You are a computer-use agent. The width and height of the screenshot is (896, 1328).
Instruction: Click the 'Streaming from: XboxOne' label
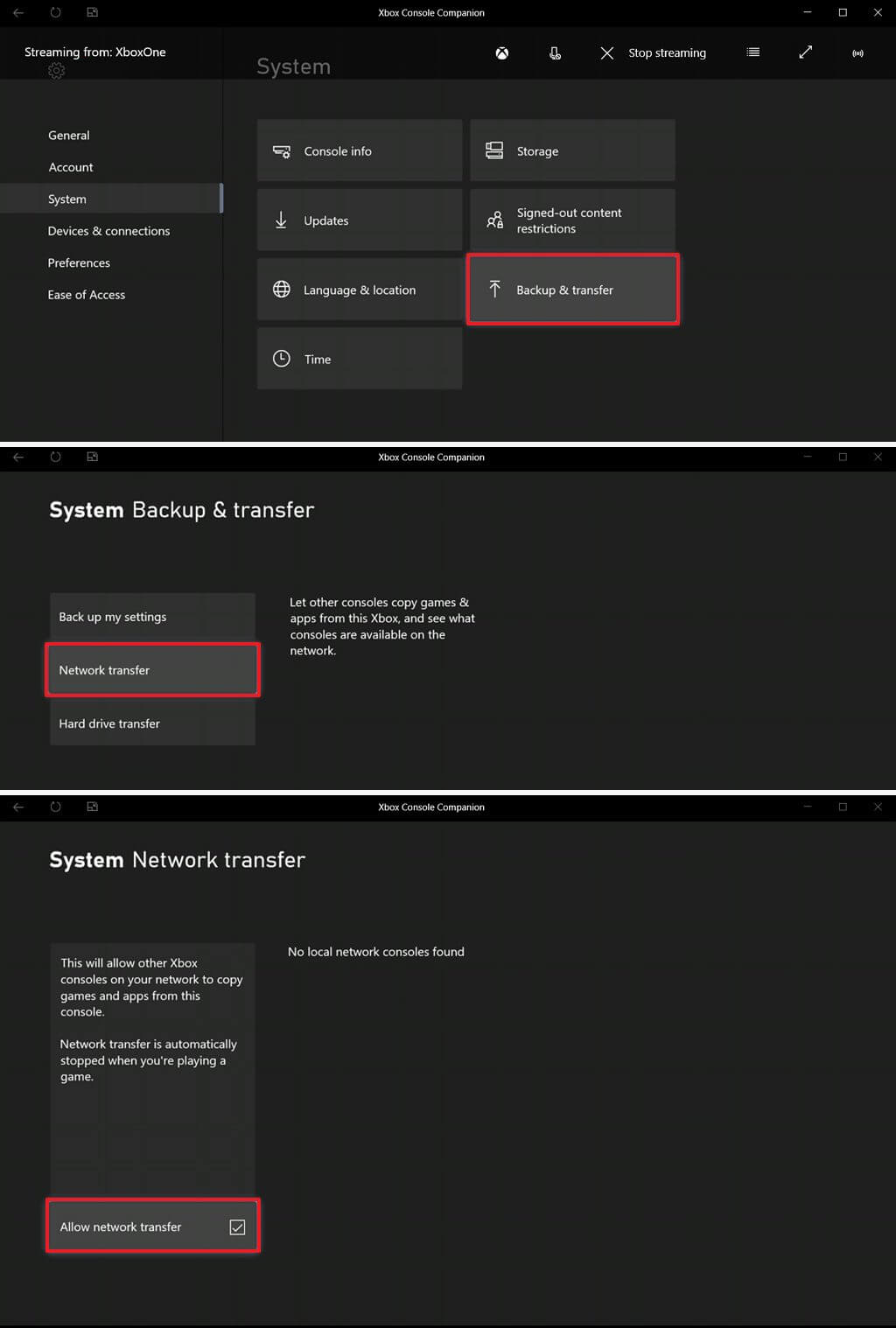95,52
